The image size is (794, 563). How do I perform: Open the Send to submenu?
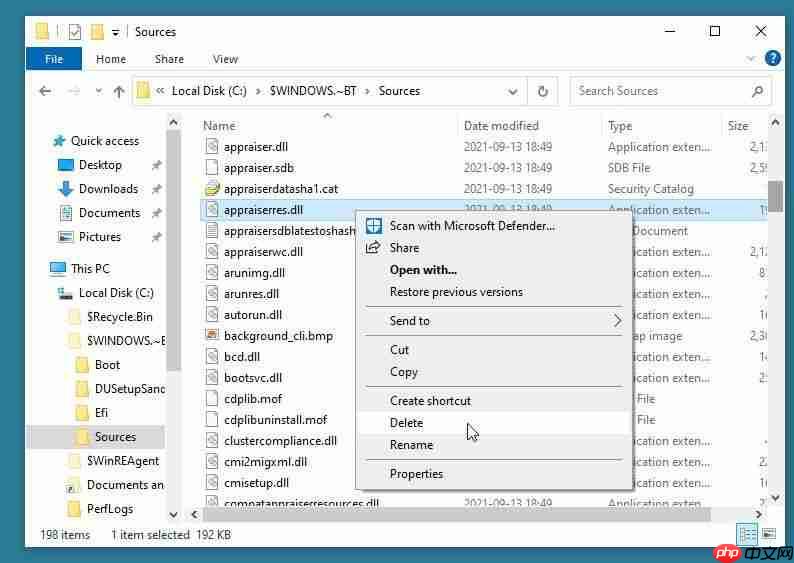pyautogui.click(x=494, y=320)
